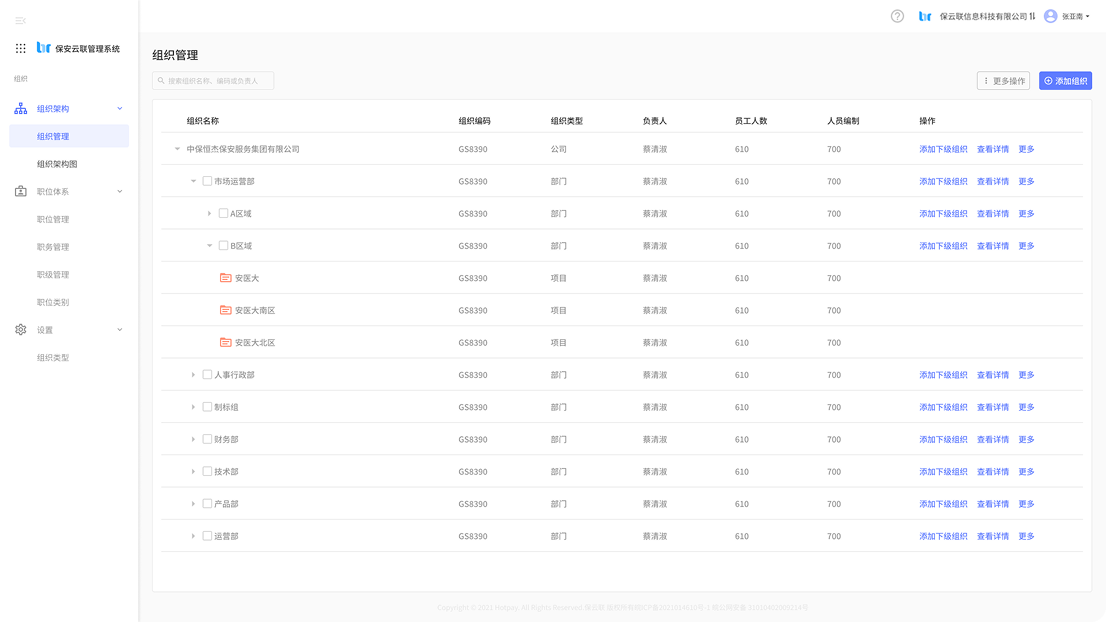Click 查看详情 link for 产品部
The image size is (1106, 623).
(992, 504)
